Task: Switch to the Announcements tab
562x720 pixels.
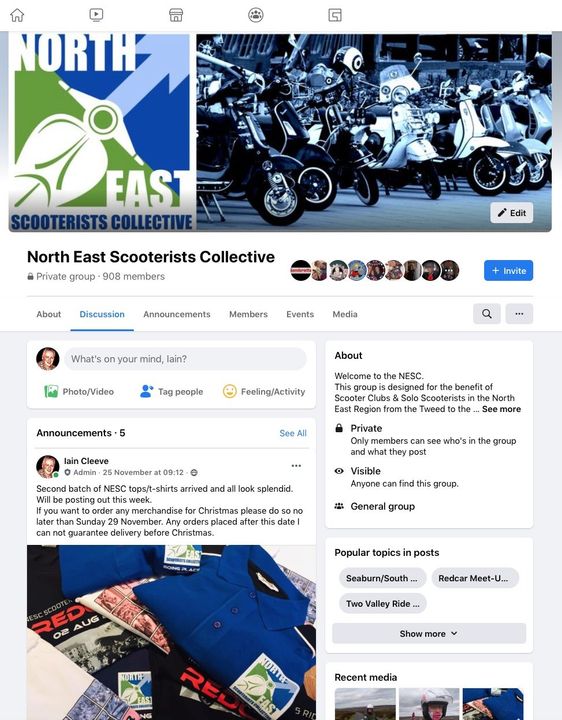Action: click(x=177, y=315)
